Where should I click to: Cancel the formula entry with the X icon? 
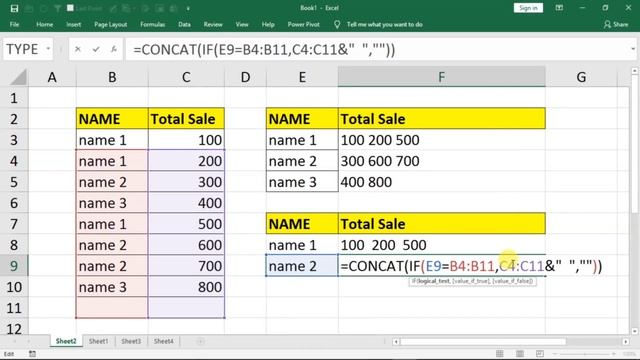[x=78, y=49]
